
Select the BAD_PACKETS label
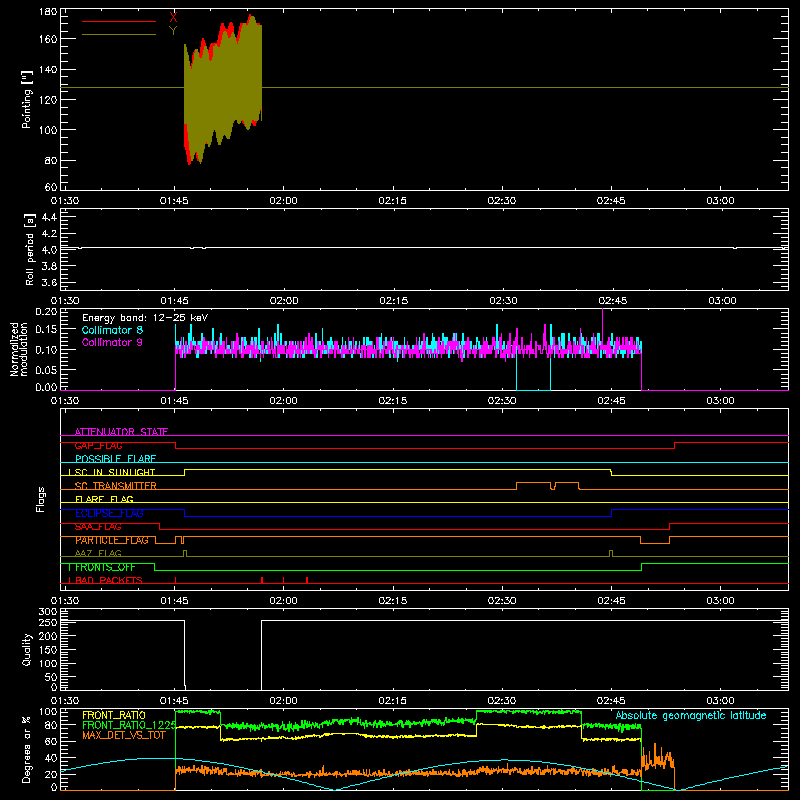(x=109, y=580)
